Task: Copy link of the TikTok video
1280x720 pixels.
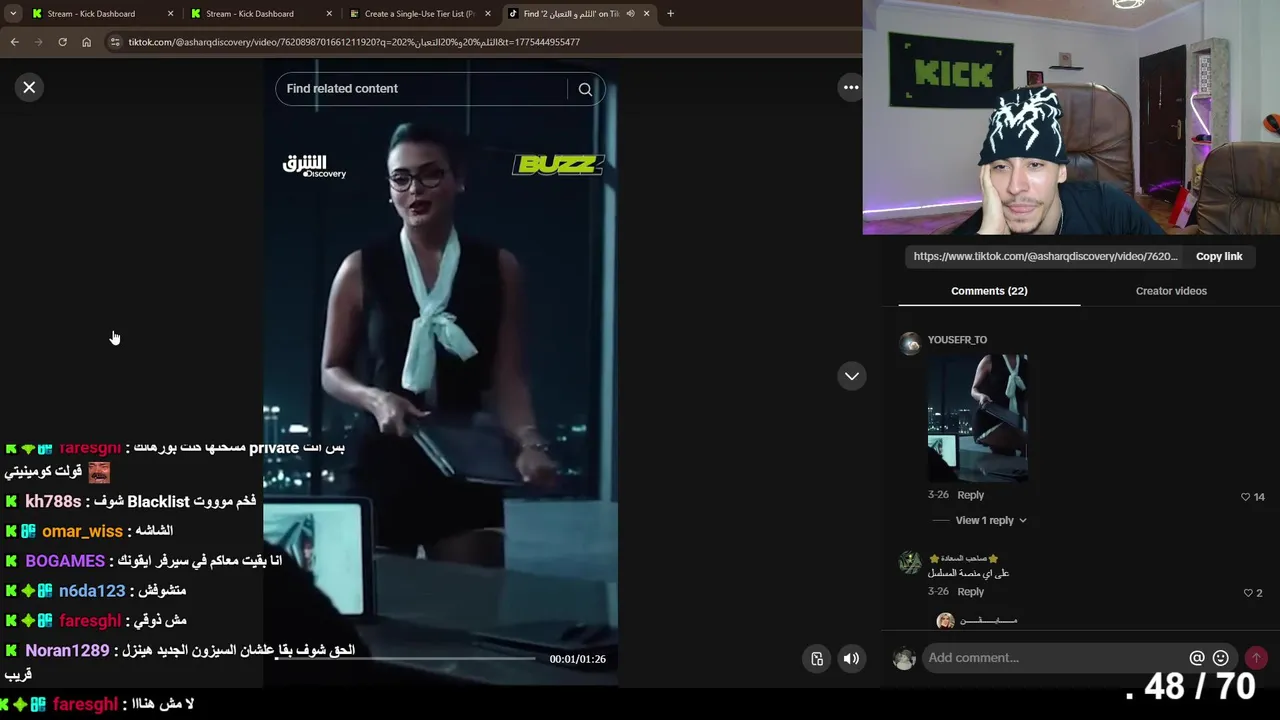Action: point(1219,256)
